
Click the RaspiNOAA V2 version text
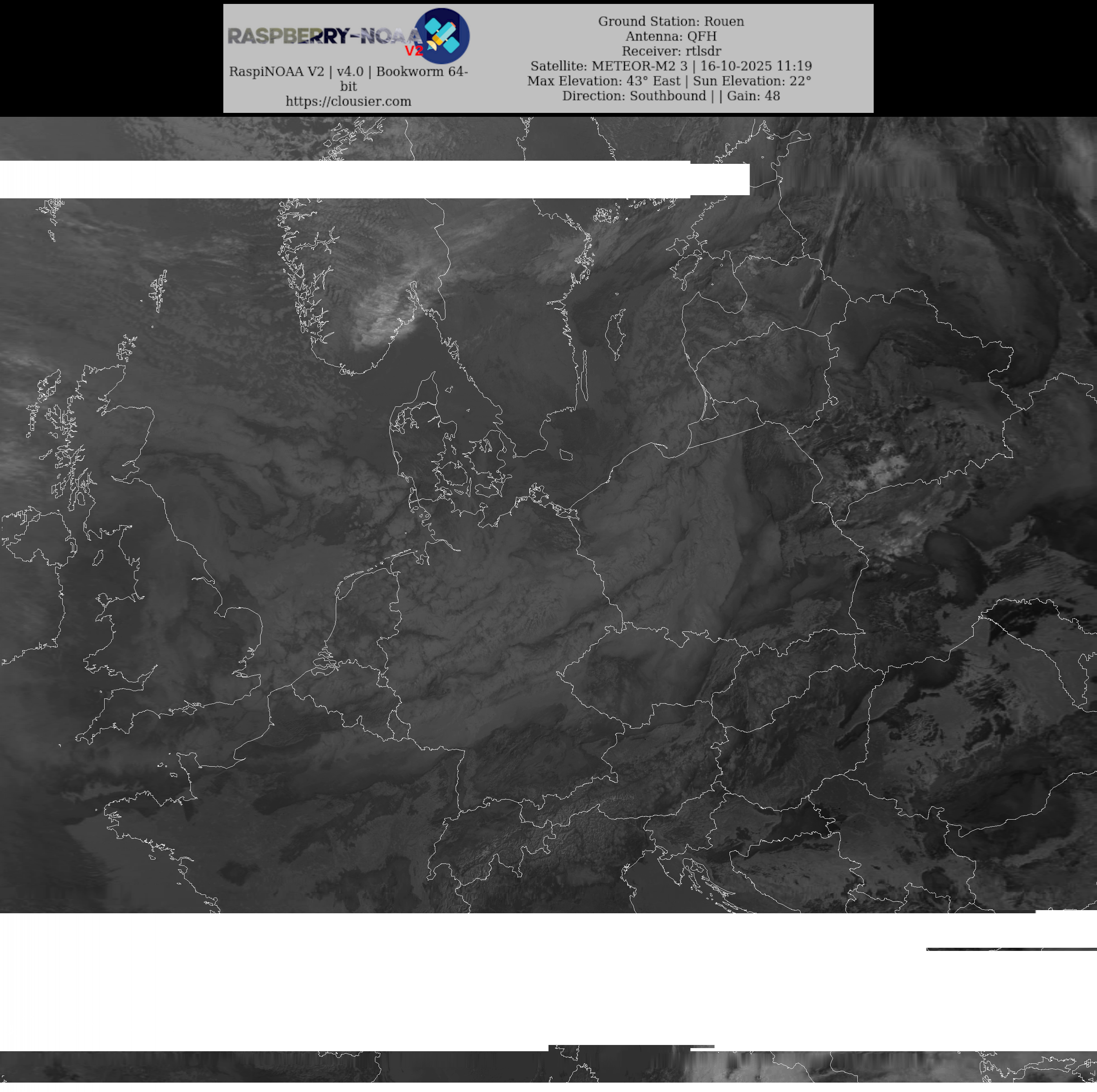point(348,72)
